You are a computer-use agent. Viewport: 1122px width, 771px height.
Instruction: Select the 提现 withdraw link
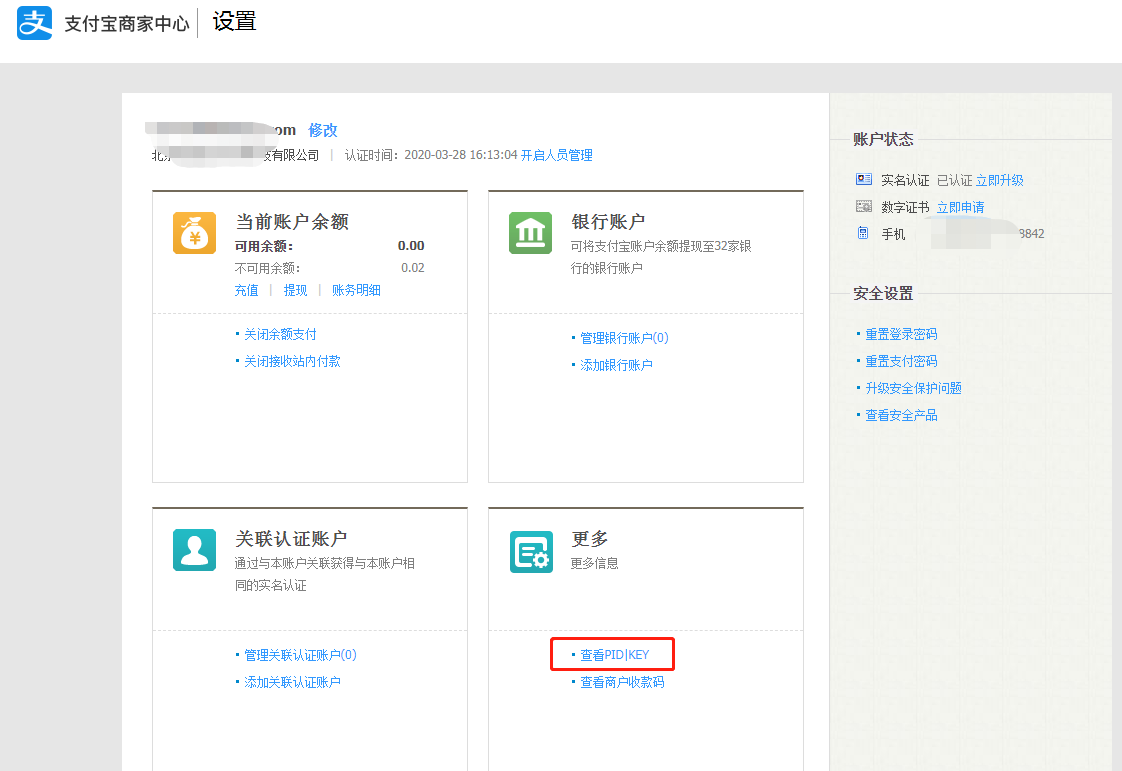[x=295, y=290]
